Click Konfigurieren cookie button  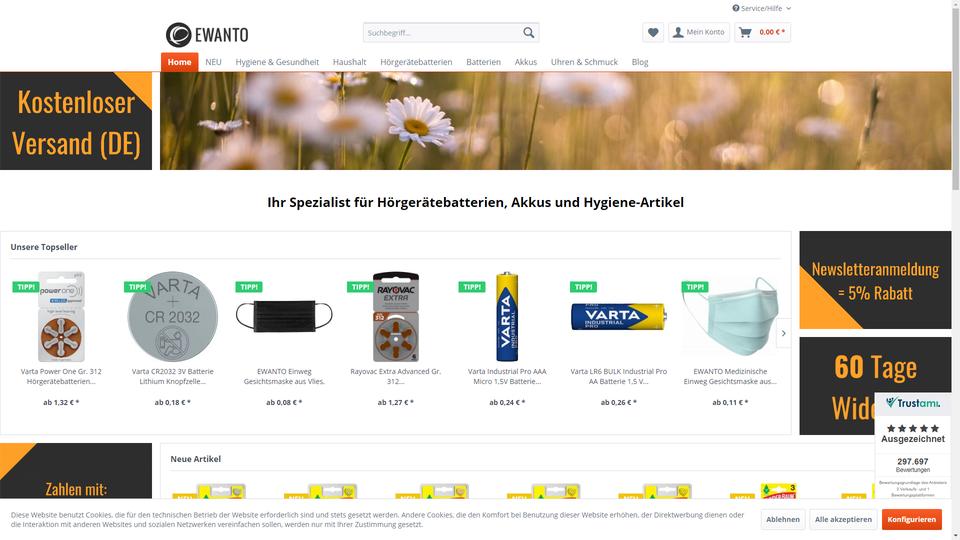912,519
